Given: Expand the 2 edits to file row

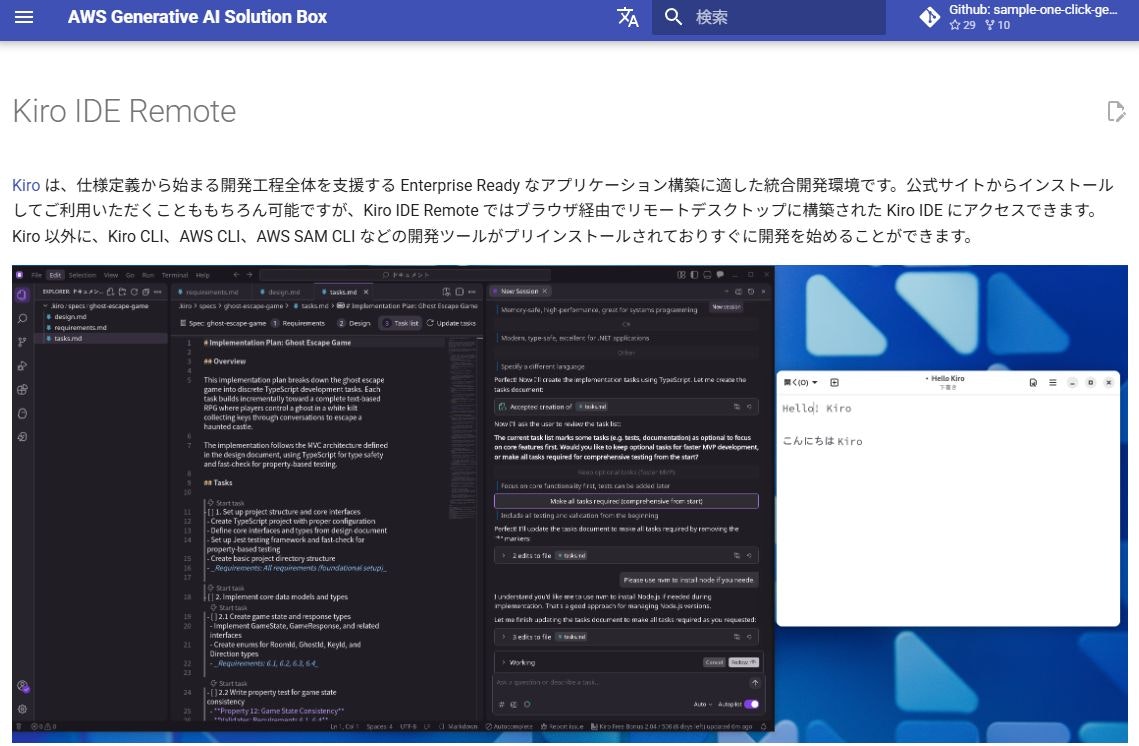Looking at the screenshot, I should click(626, 556).
